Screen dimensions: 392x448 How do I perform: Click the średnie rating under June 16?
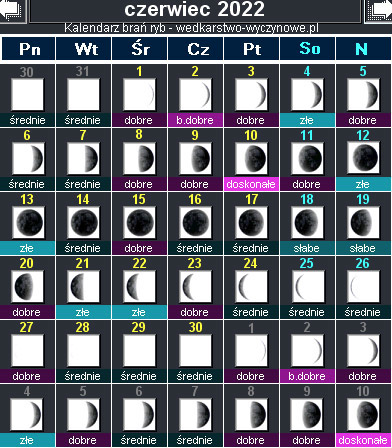point(195,248)
